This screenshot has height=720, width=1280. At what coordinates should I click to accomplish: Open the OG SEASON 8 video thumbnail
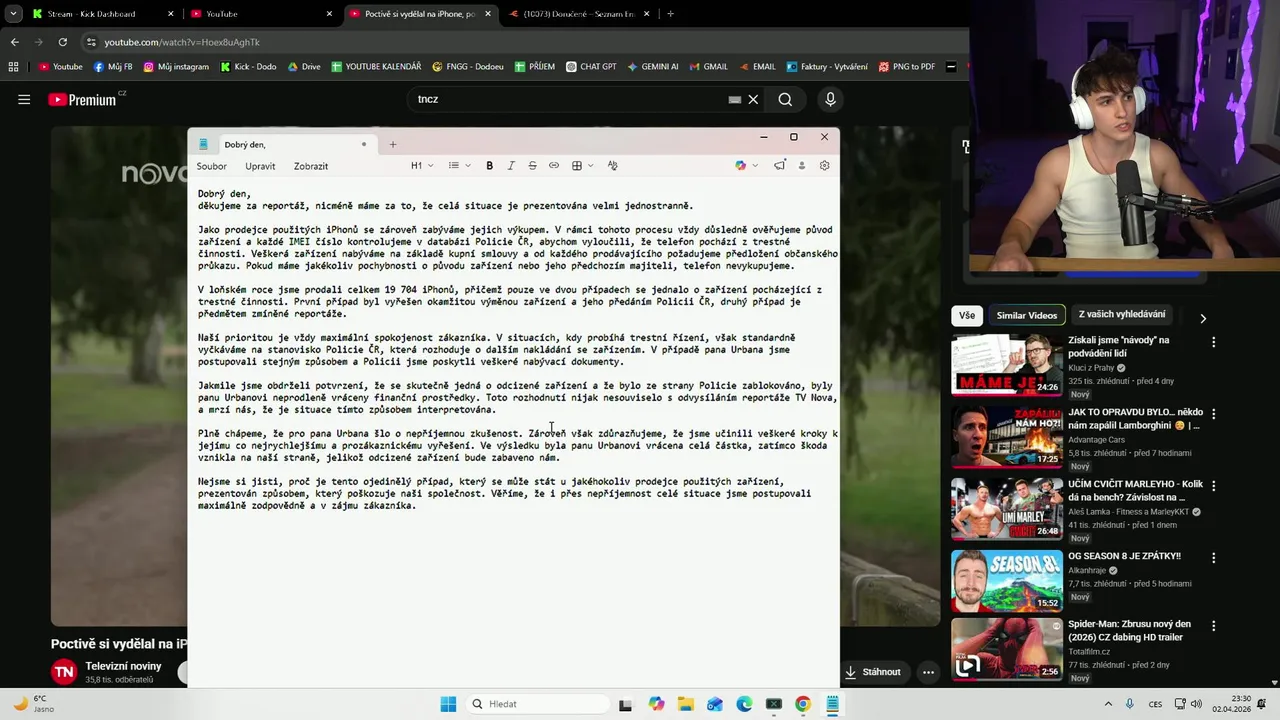[x=1006, y=581]
